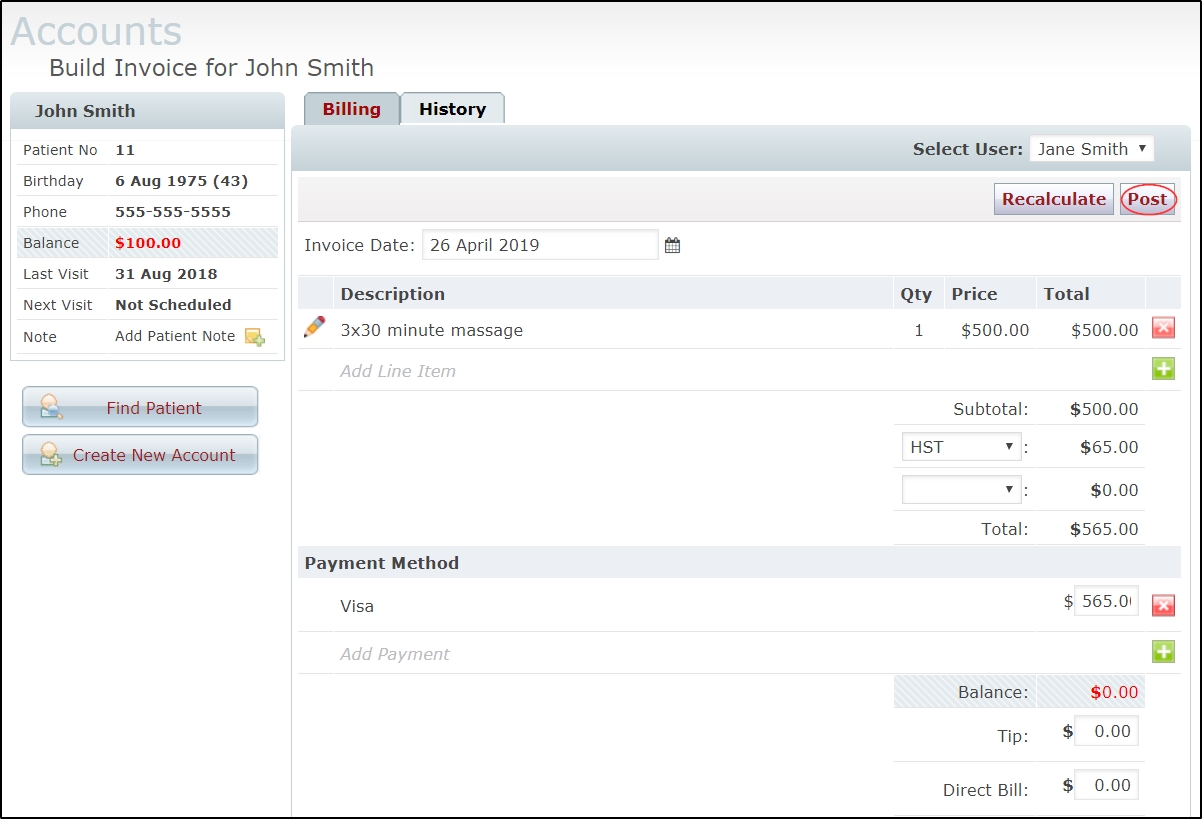The height and width of the screenshot is (819, 1202).
Task: Click the Description column header
Action: 393,294
